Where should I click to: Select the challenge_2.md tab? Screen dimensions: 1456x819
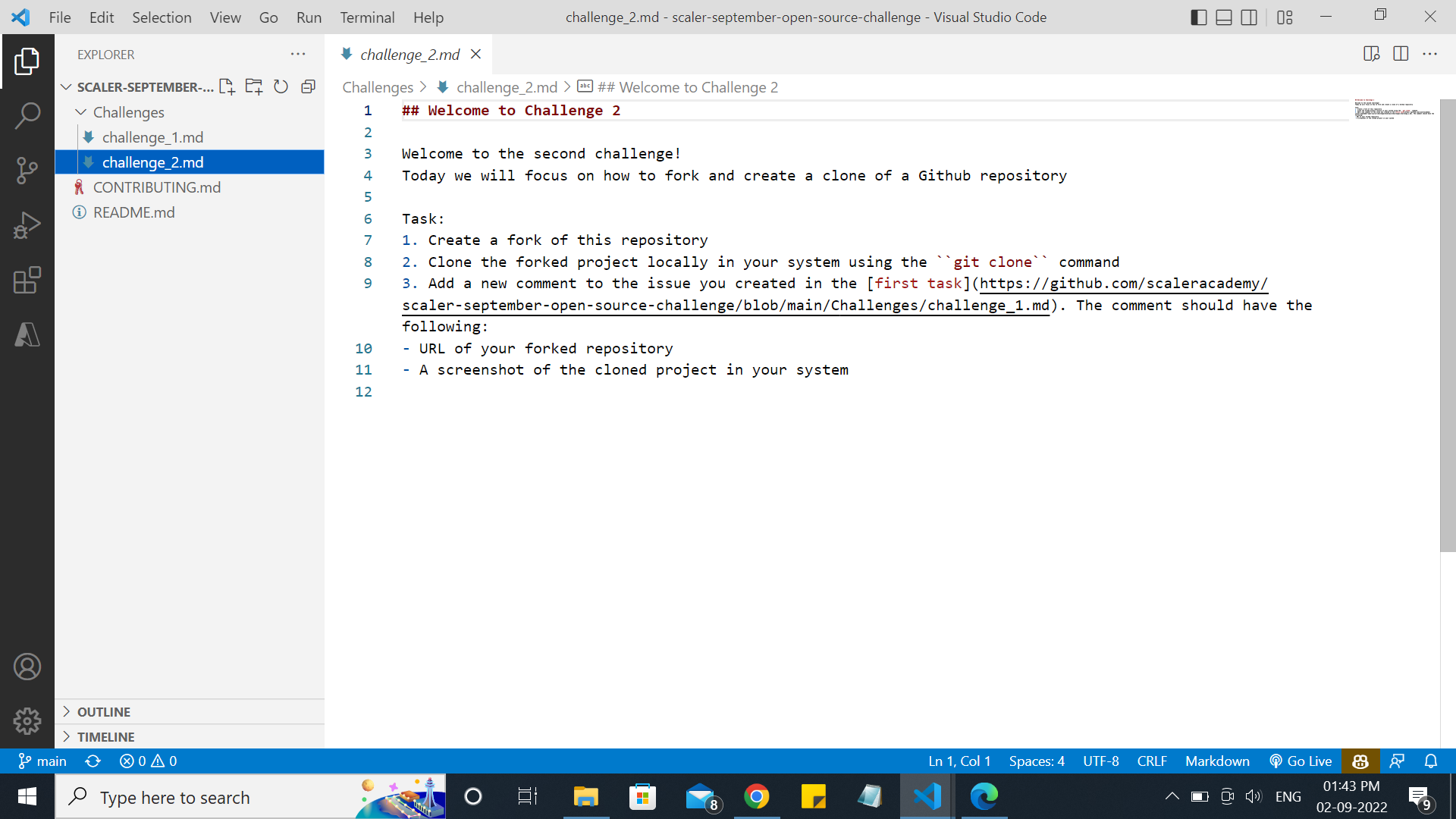pos(408,54)
